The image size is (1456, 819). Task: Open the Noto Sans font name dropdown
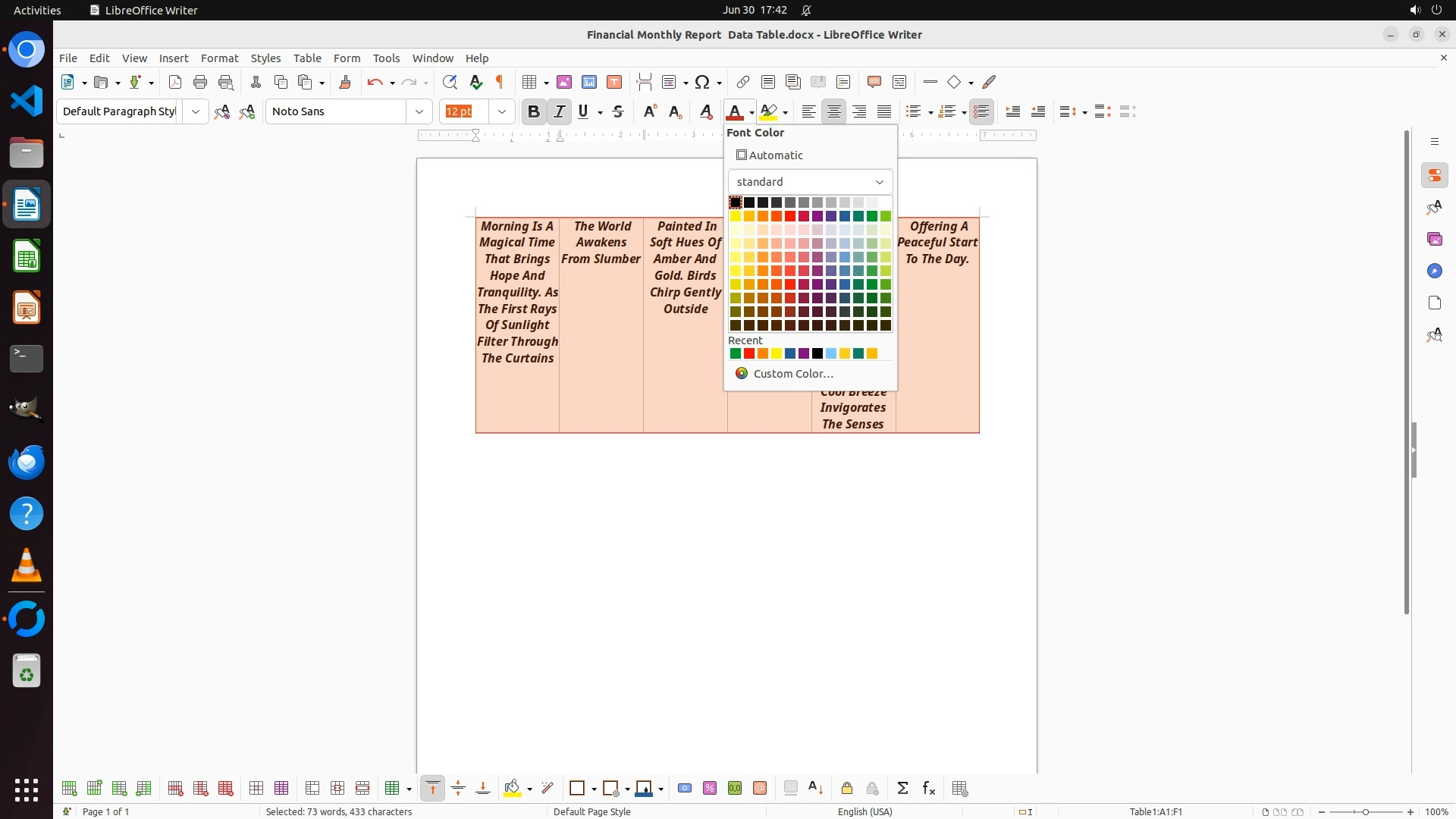(419, 111)
